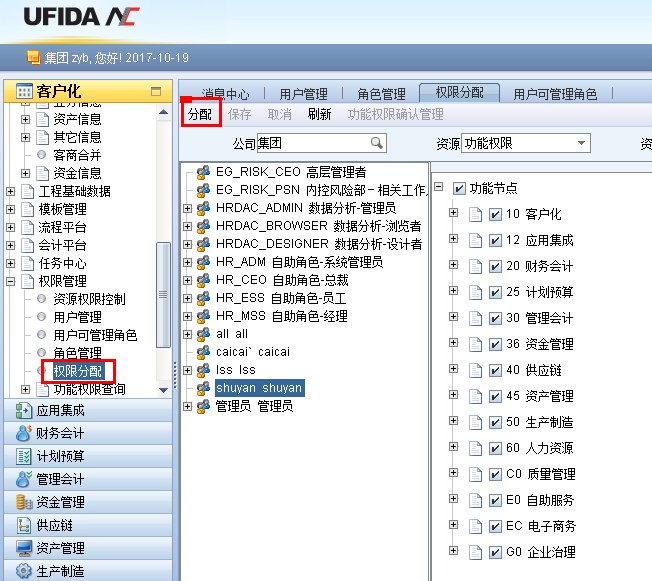
Task: Collapse the 功能节点 root node
Action: (439, 187)
